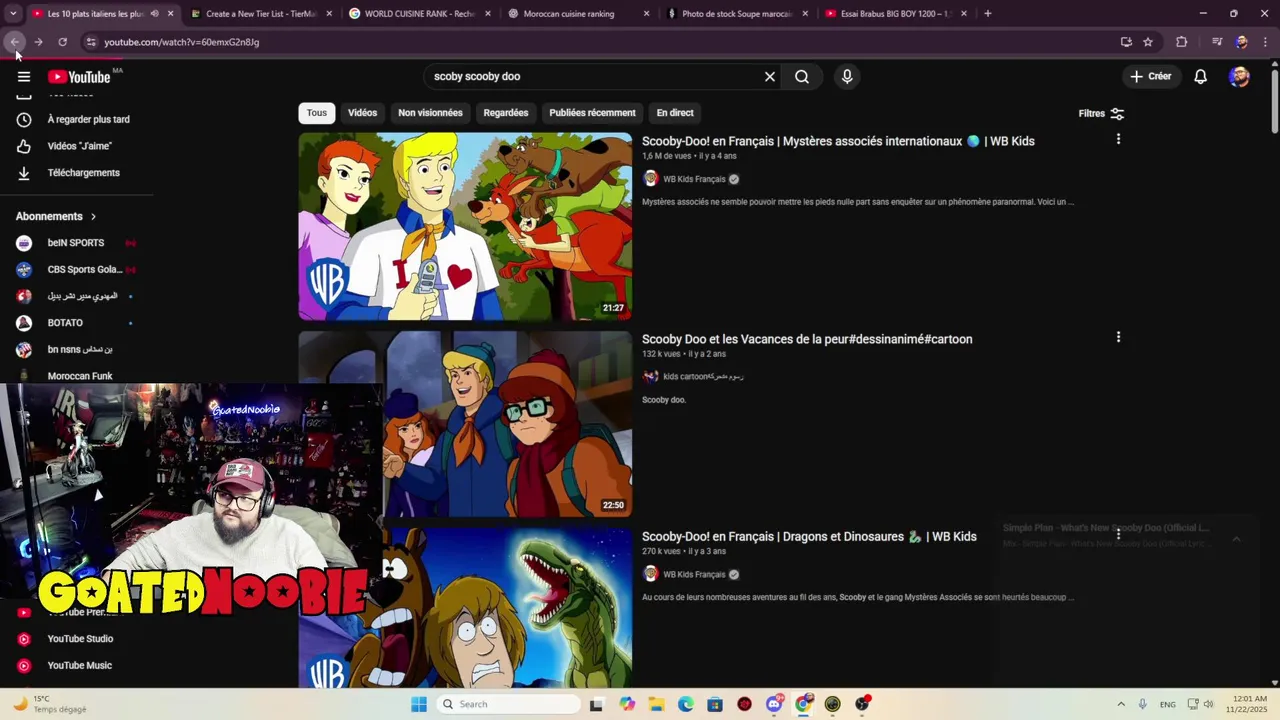This screenshot has width=1280, height=720.
Task: Open options menu for Mystères associés internationaux video
Action: click(x=1118, y=139)
